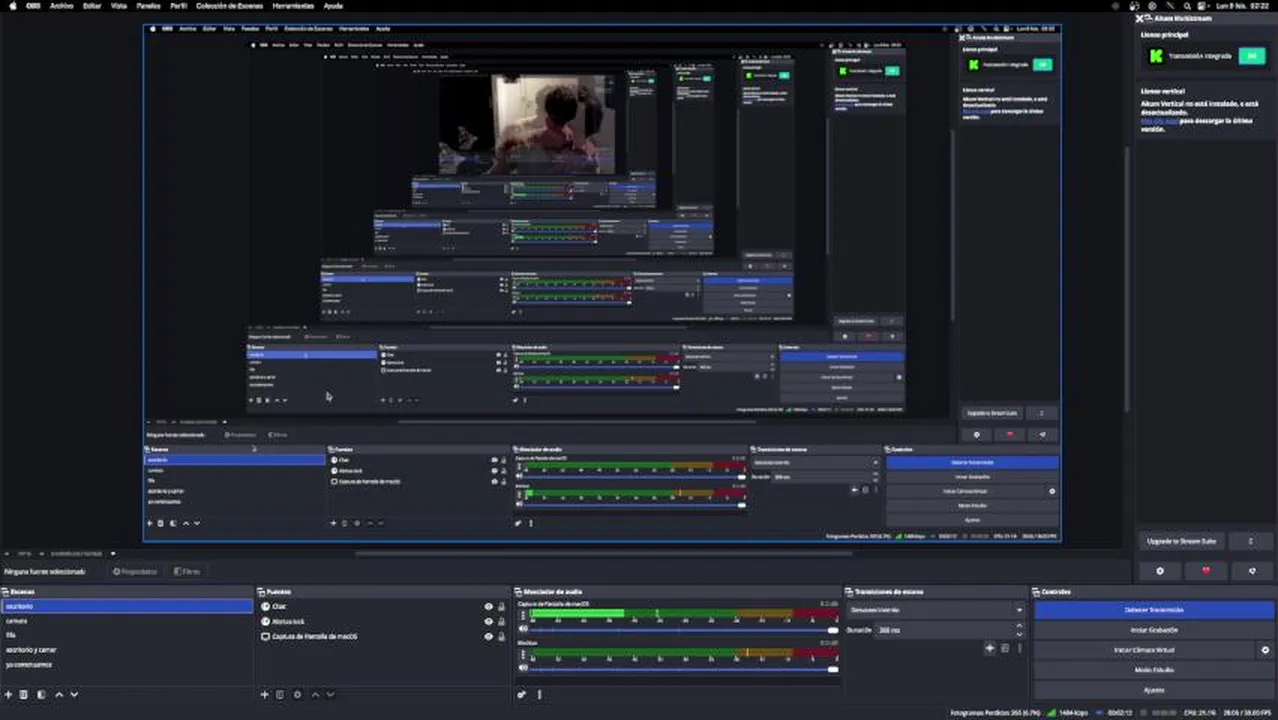Select the 'camara' scene

(x=128, y=621)
